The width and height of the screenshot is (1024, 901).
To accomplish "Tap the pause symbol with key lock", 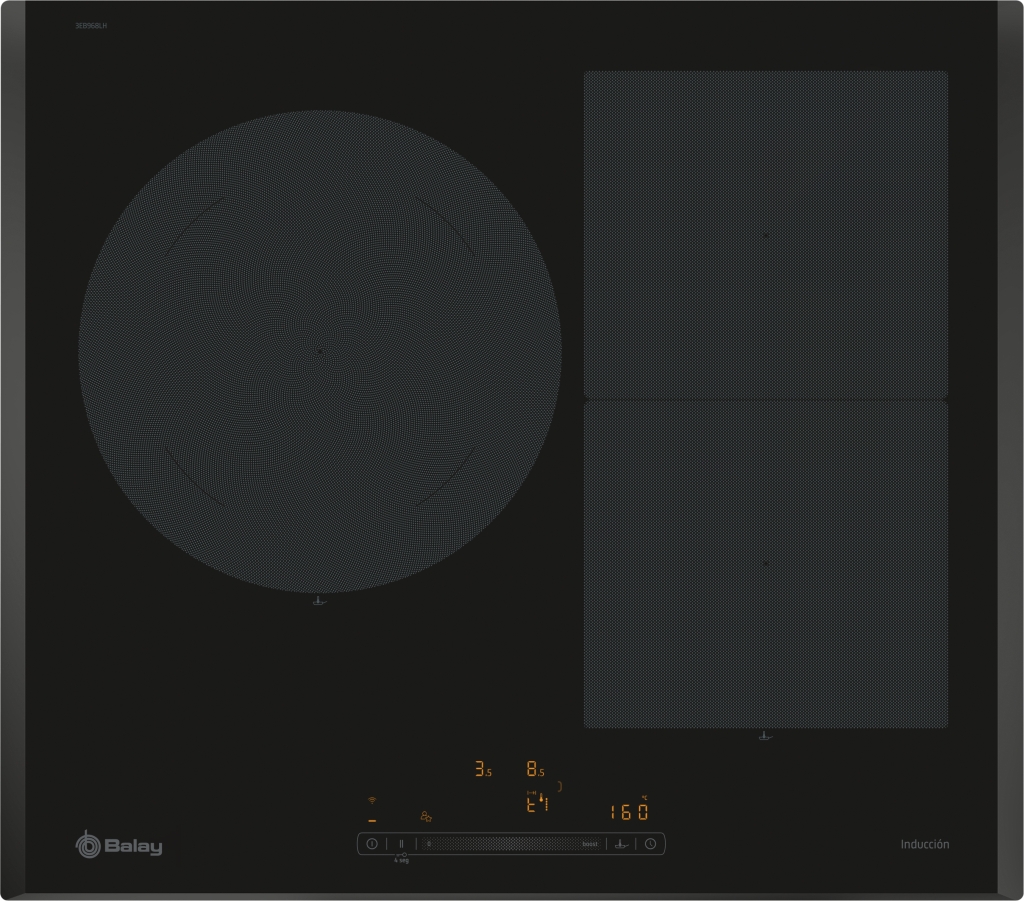I will (x=401, y=844).
